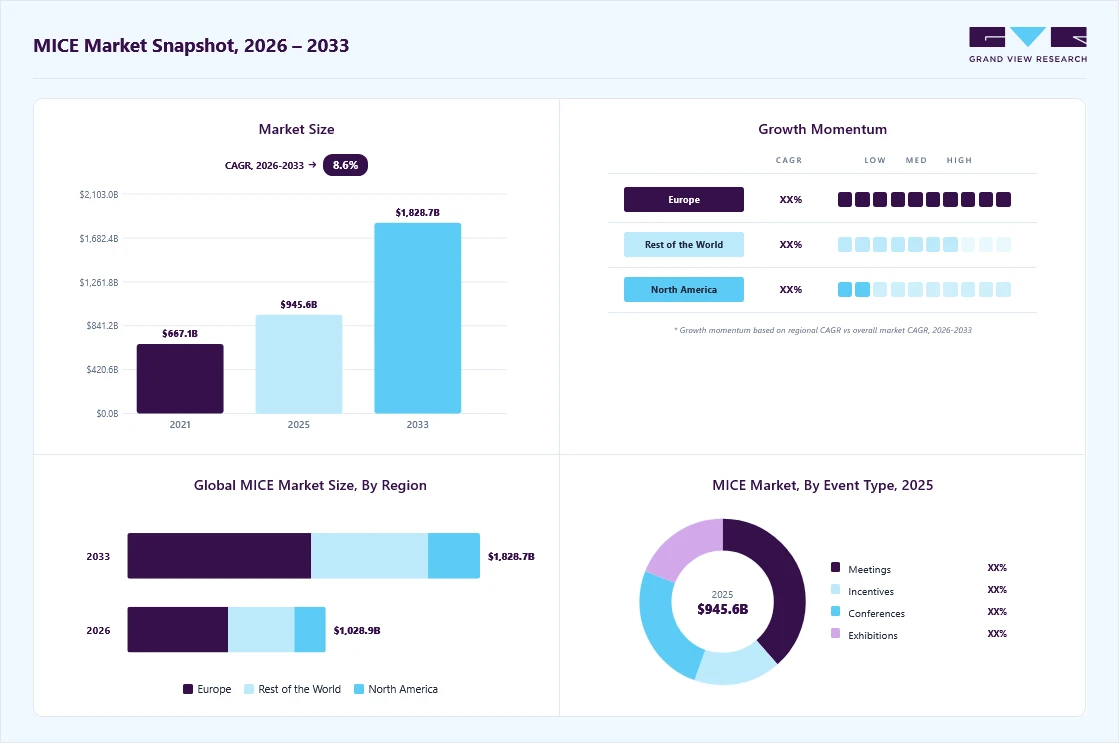
Task: Click the blue Conferences slice of donut
Action: click(x=663, y=627)
